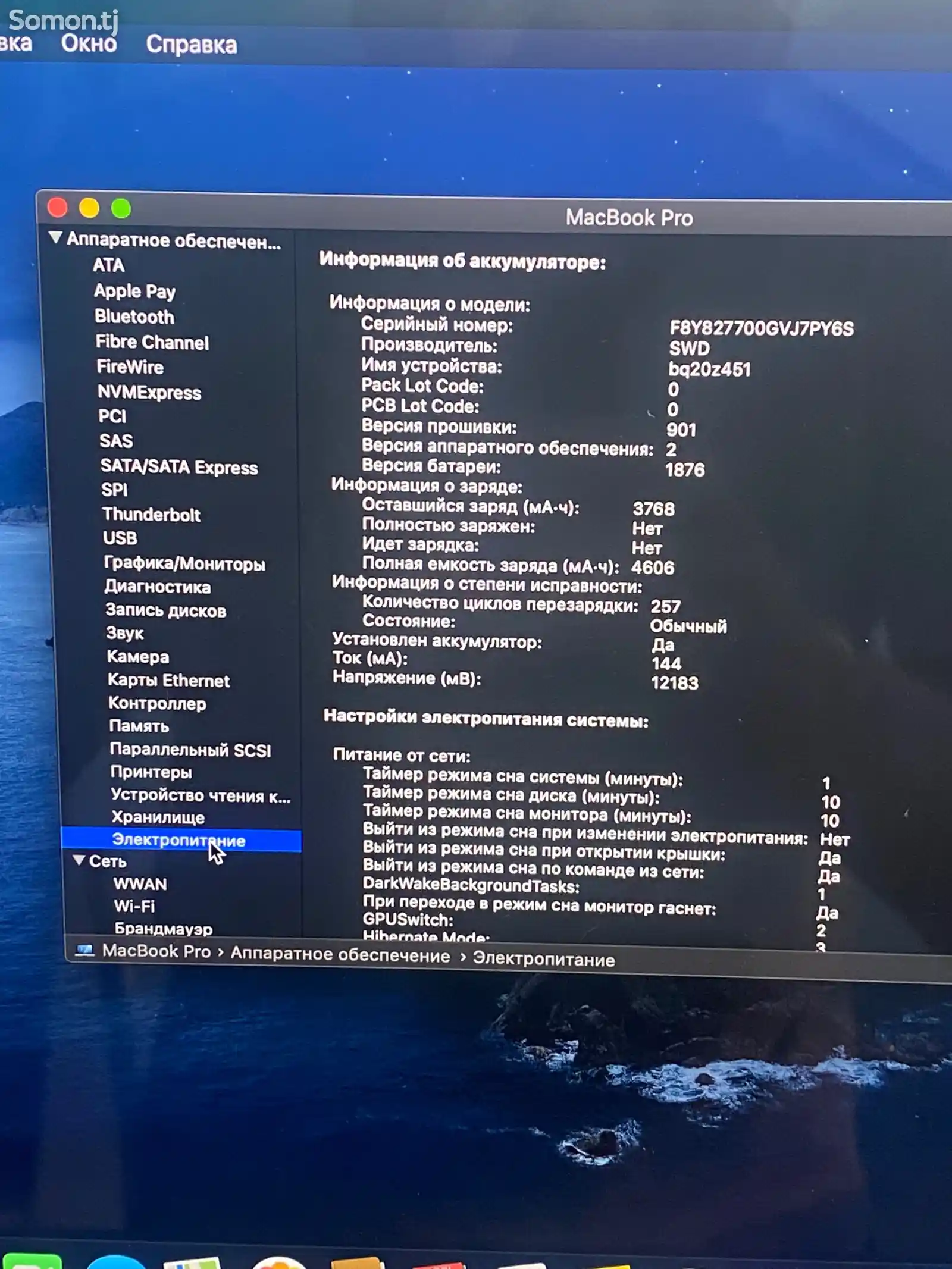
Task: Select Запись дисков in the sidebar
Action: pyautogui.click(x=165, y=610)
